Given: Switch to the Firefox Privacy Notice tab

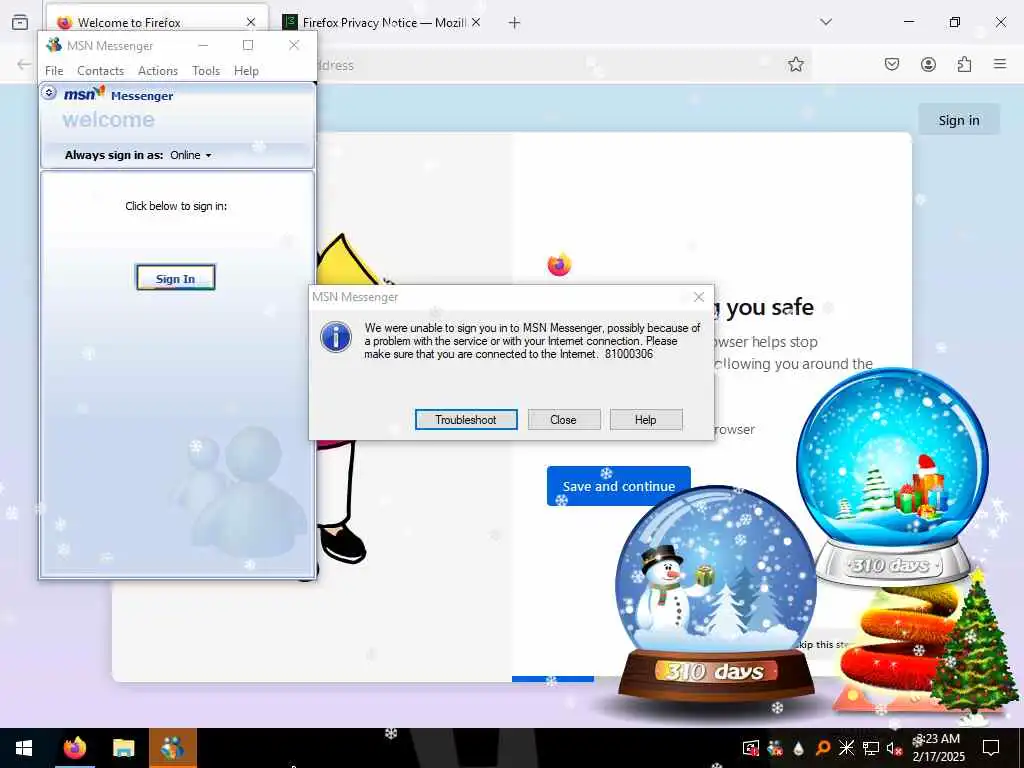Looking at the screenshot, I should [x=383, y=22].
